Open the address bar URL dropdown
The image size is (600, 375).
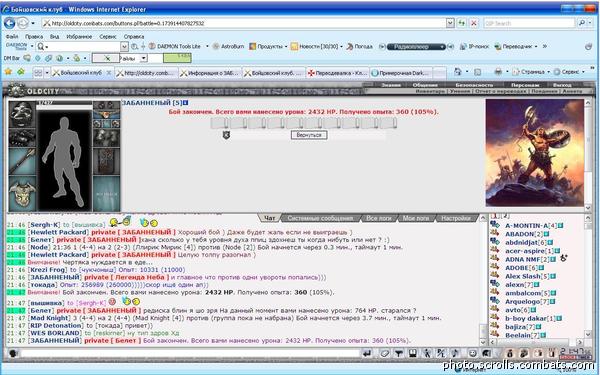450,23
